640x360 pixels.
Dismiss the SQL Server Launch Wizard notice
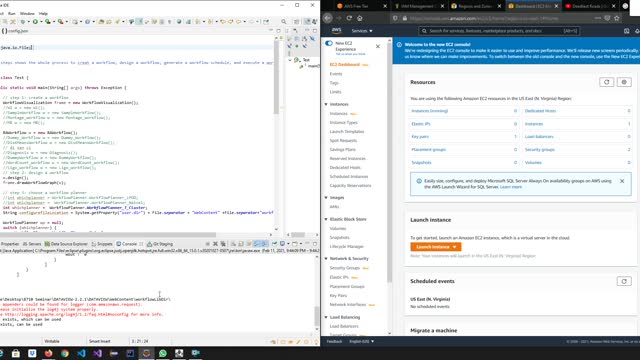click(622, 181)
